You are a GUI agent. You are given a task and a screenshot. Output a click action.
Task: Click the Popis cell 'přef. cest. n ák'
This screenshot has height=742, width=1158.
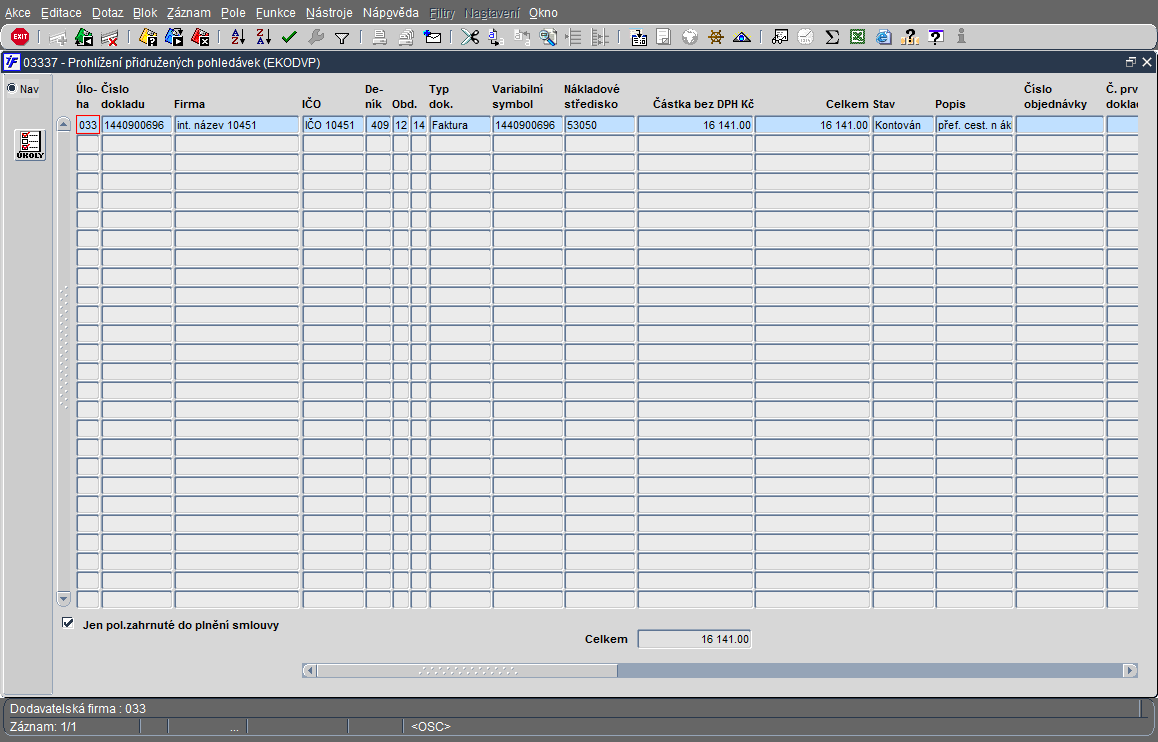coord(974,125)
